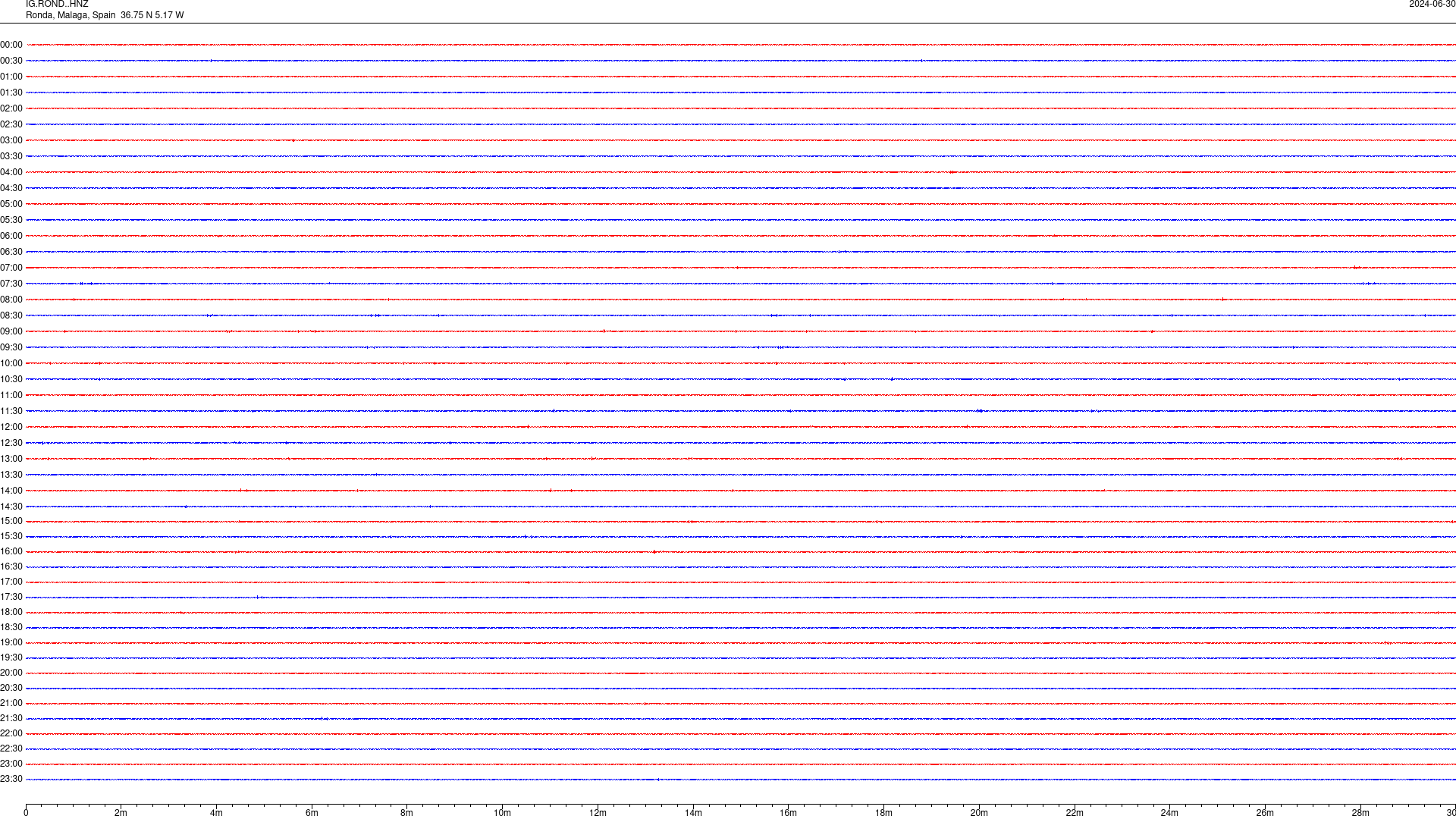
Task: Select the 22:30 time row label
Action: click(x=11, y=748)
